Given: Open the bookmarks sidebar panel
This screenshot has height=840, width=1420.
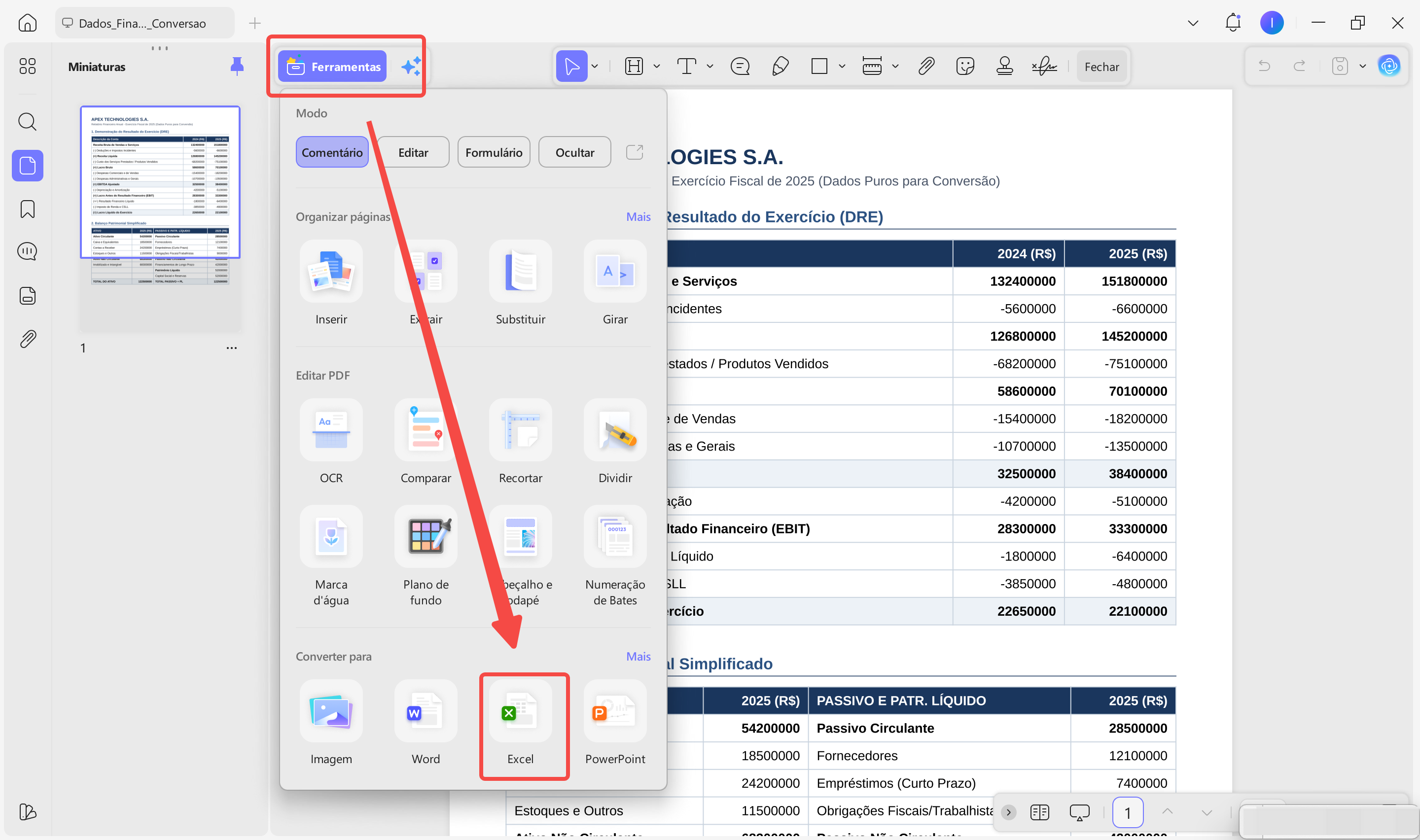Looking at the screenshot, I should pyautogui.click(x=27, y=209).
